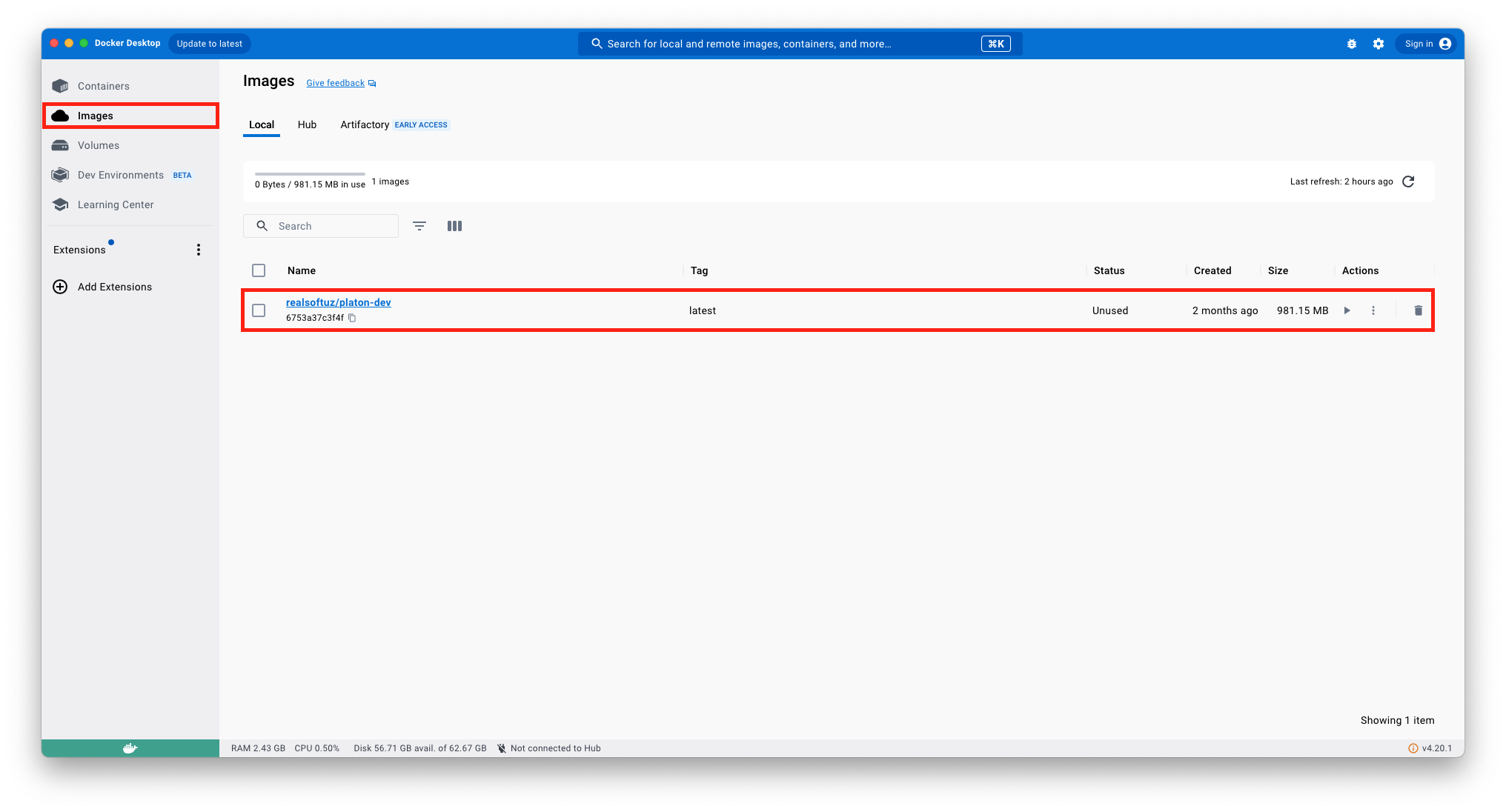
Task: Open Settings gear icon
Action: point(1378,44)
